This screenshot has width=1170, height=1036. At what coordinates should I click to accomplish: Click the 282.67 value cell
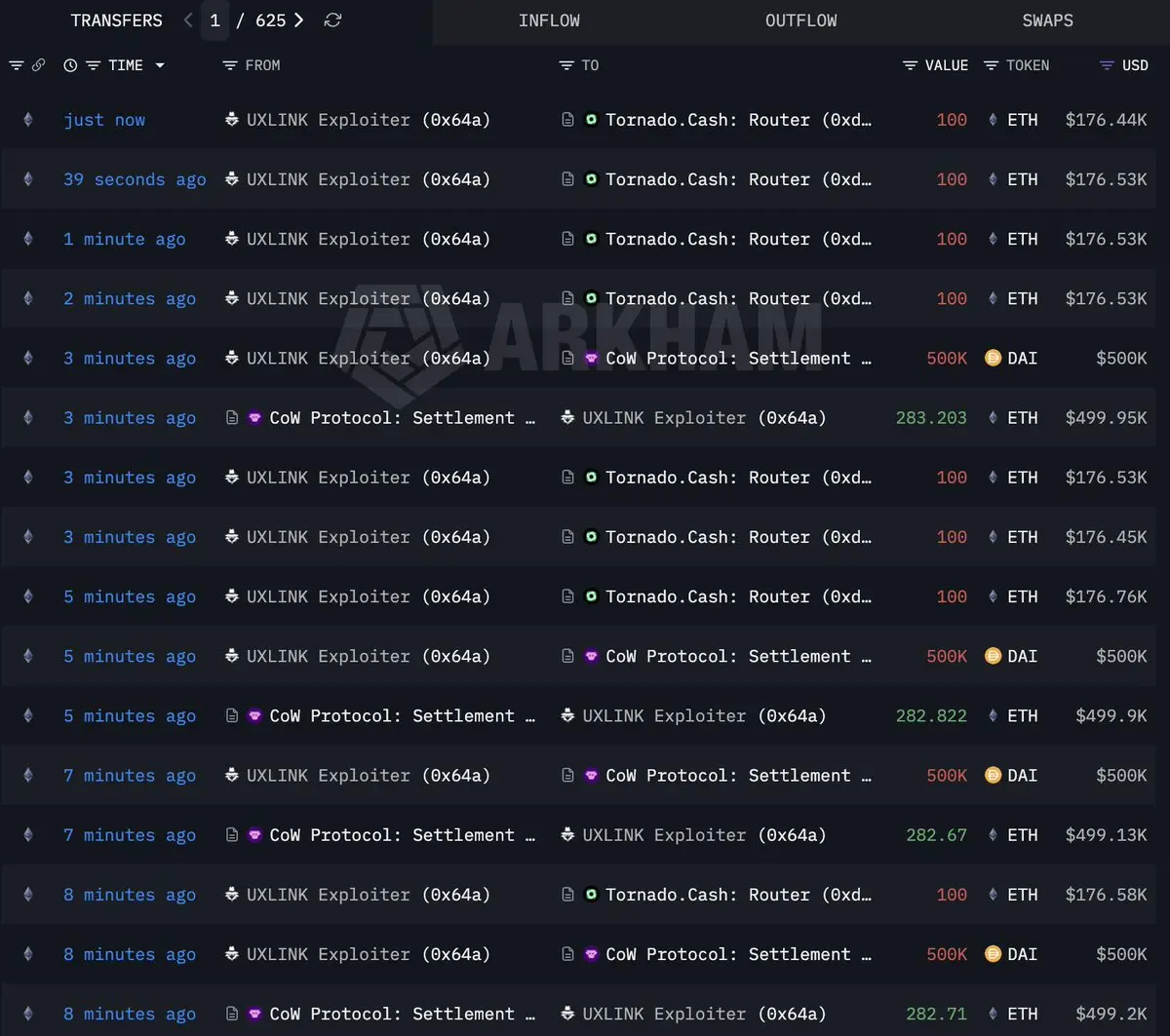[936, 834]
